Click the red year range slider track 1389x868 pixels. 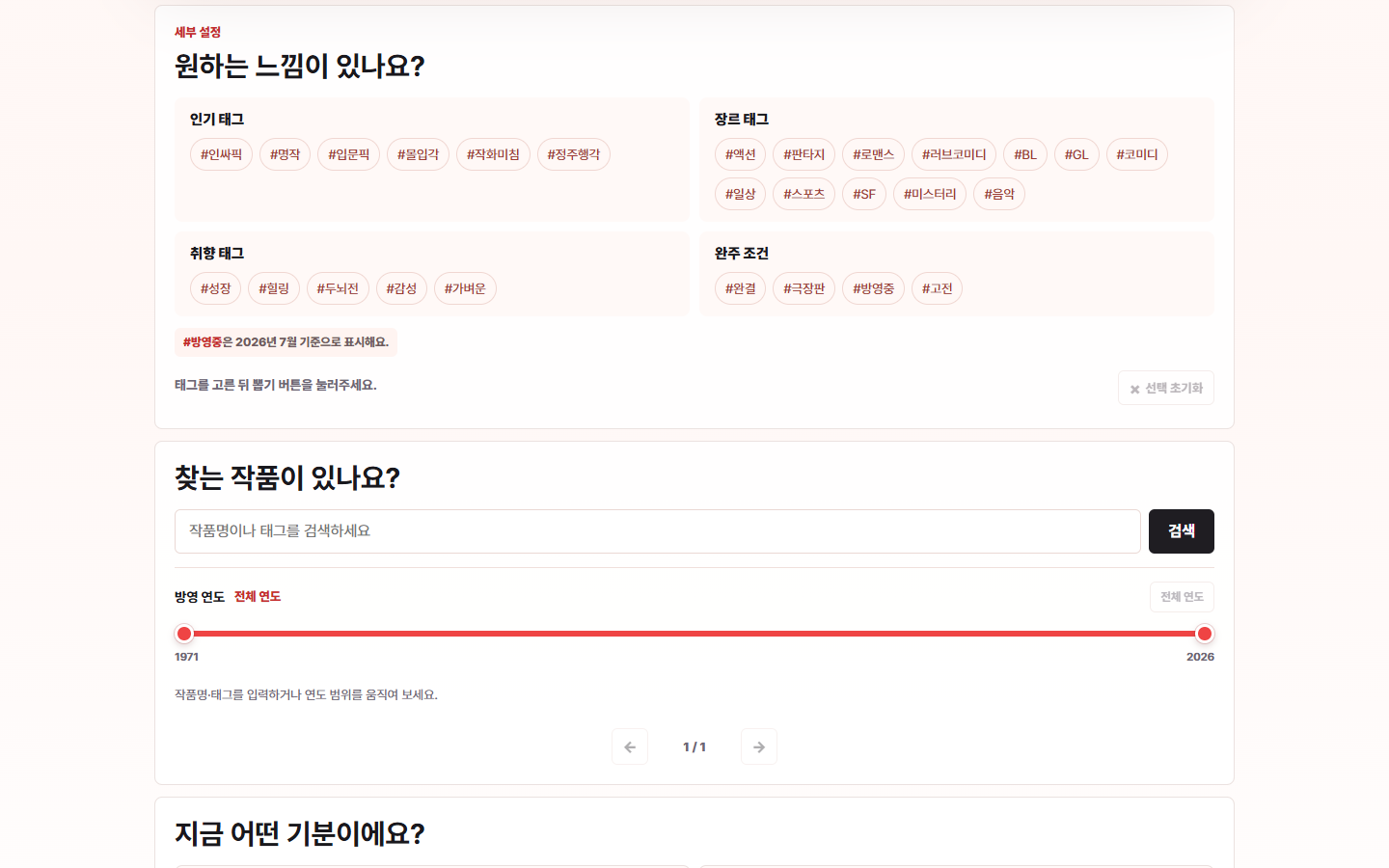pyautogui.click(x=694, y=634)
